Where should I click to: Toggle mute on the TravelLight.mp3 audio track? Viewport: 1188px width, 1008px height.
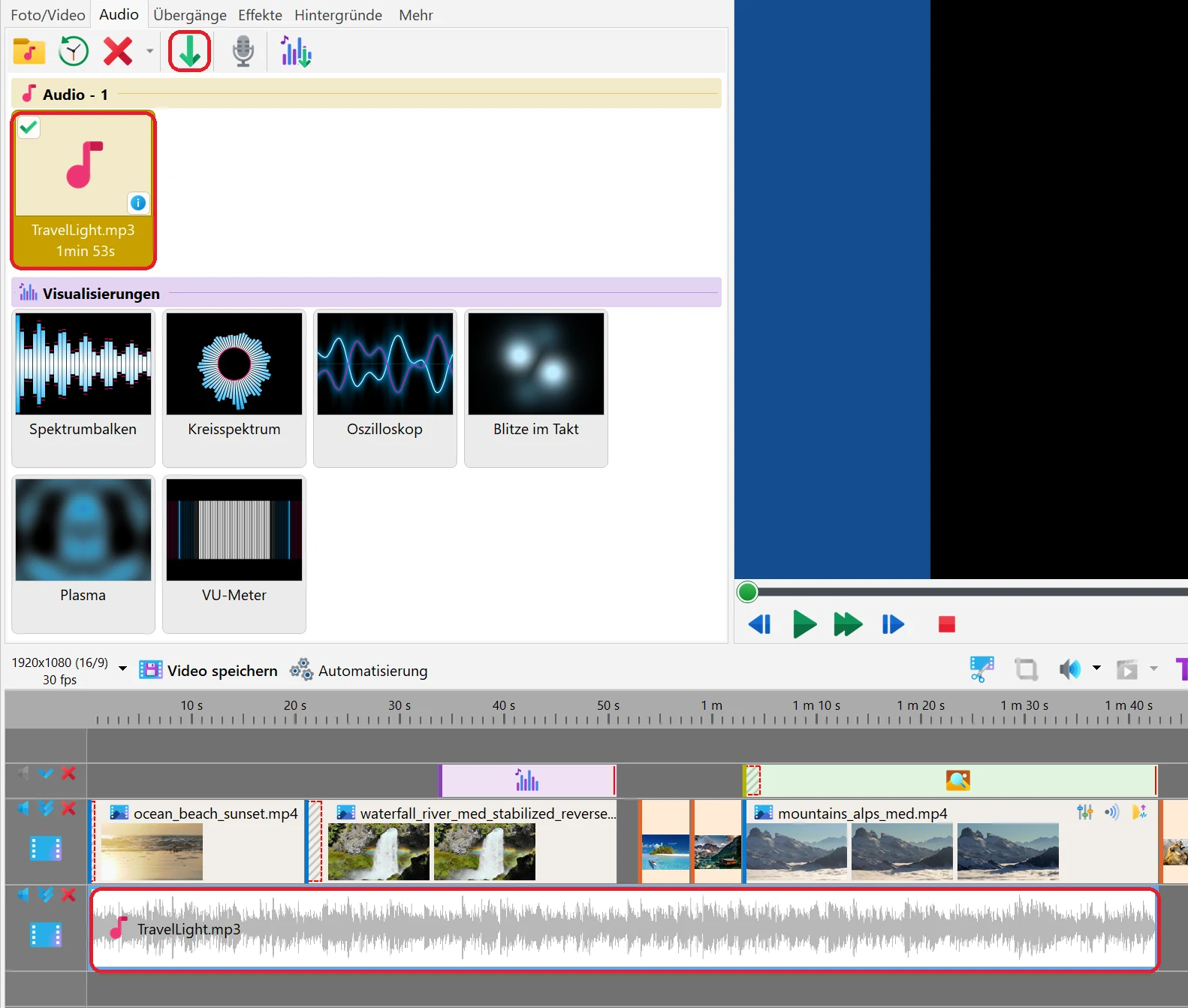click(24, 894)
